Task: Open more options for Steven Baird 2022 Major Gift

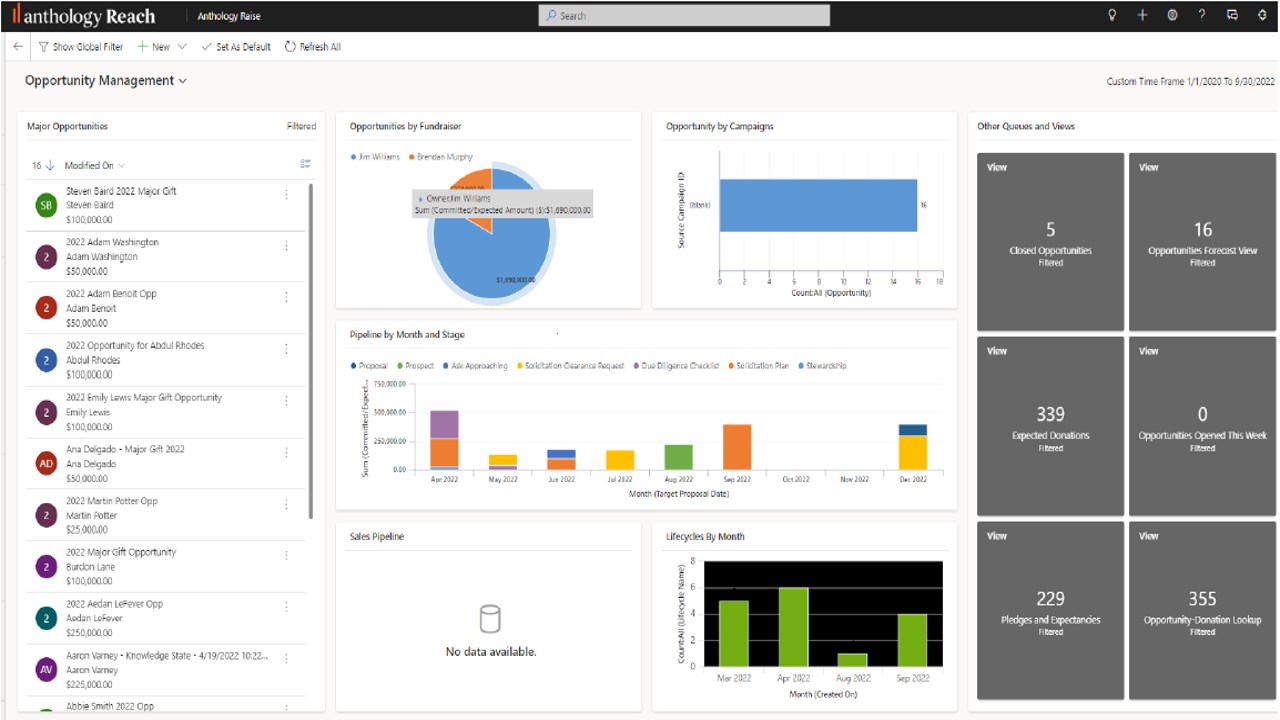Action: [287, 194]
